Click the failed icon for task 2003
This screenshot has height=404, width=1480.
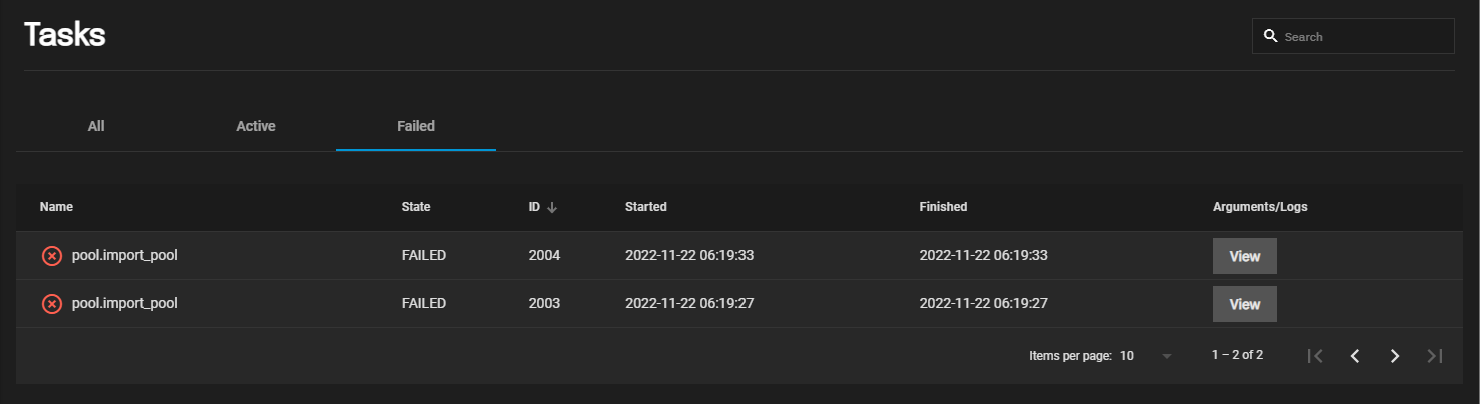pos(51,304)
